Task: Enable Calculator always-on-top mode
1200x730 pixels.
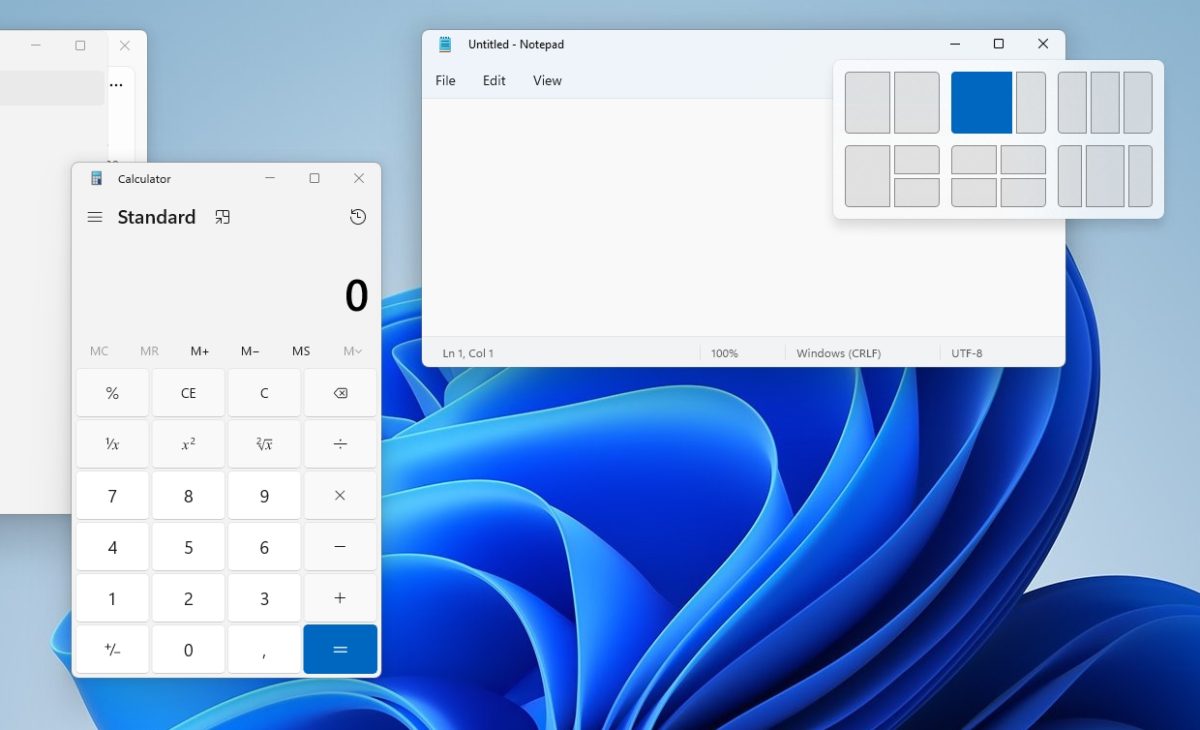Action: (x=222, y=217)
